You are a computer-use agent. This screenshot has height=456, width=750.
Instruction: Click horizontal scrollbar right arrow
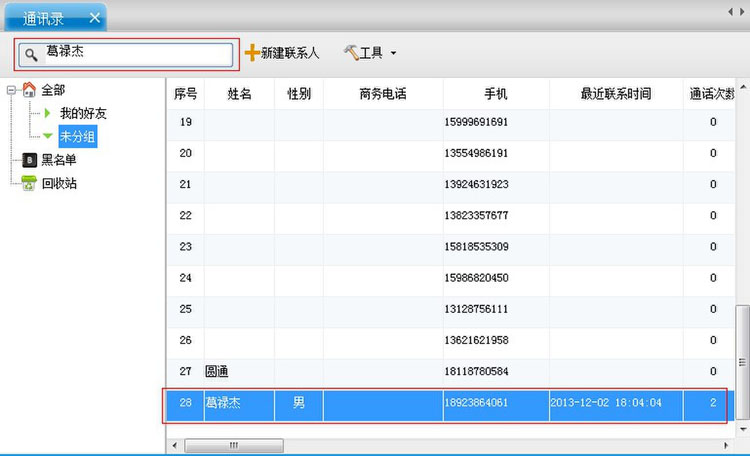click(x=726, y=445)
